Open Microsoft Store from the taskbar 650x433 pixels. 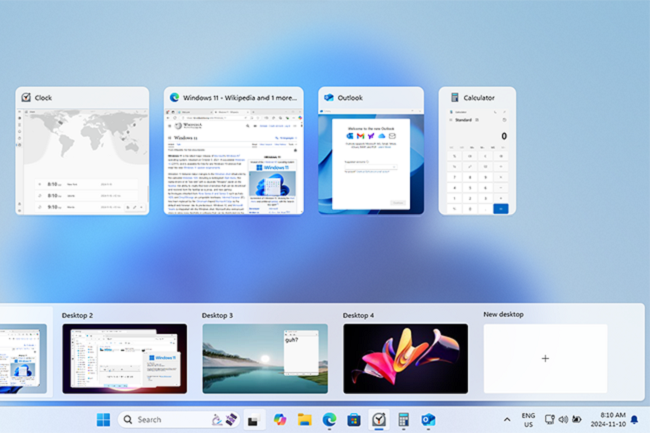[354, 419]
